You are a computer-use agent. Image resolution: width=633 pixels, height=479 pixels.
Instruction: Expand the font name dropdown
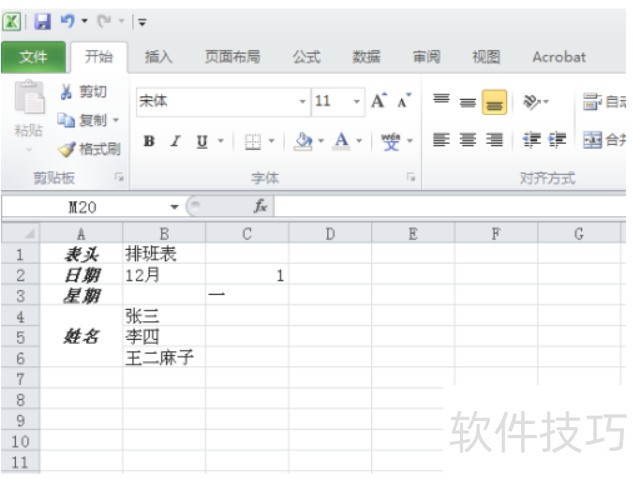(302, 101)
